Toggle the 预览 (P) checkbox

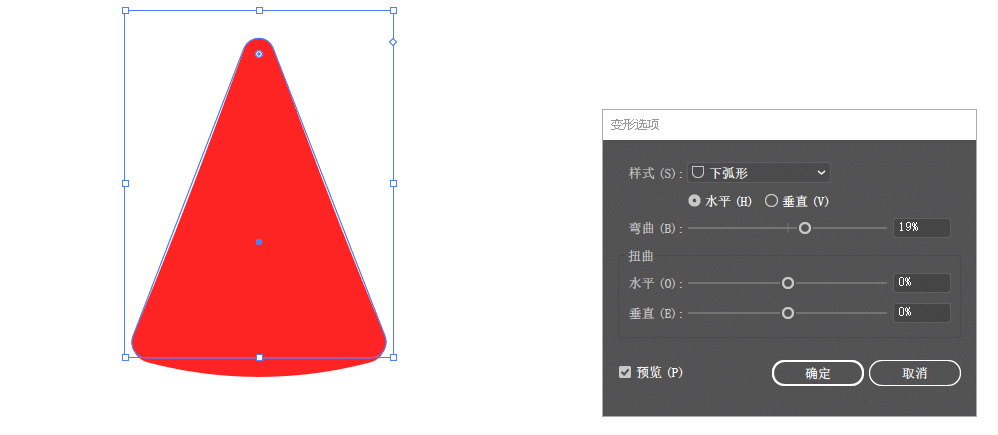625,372
